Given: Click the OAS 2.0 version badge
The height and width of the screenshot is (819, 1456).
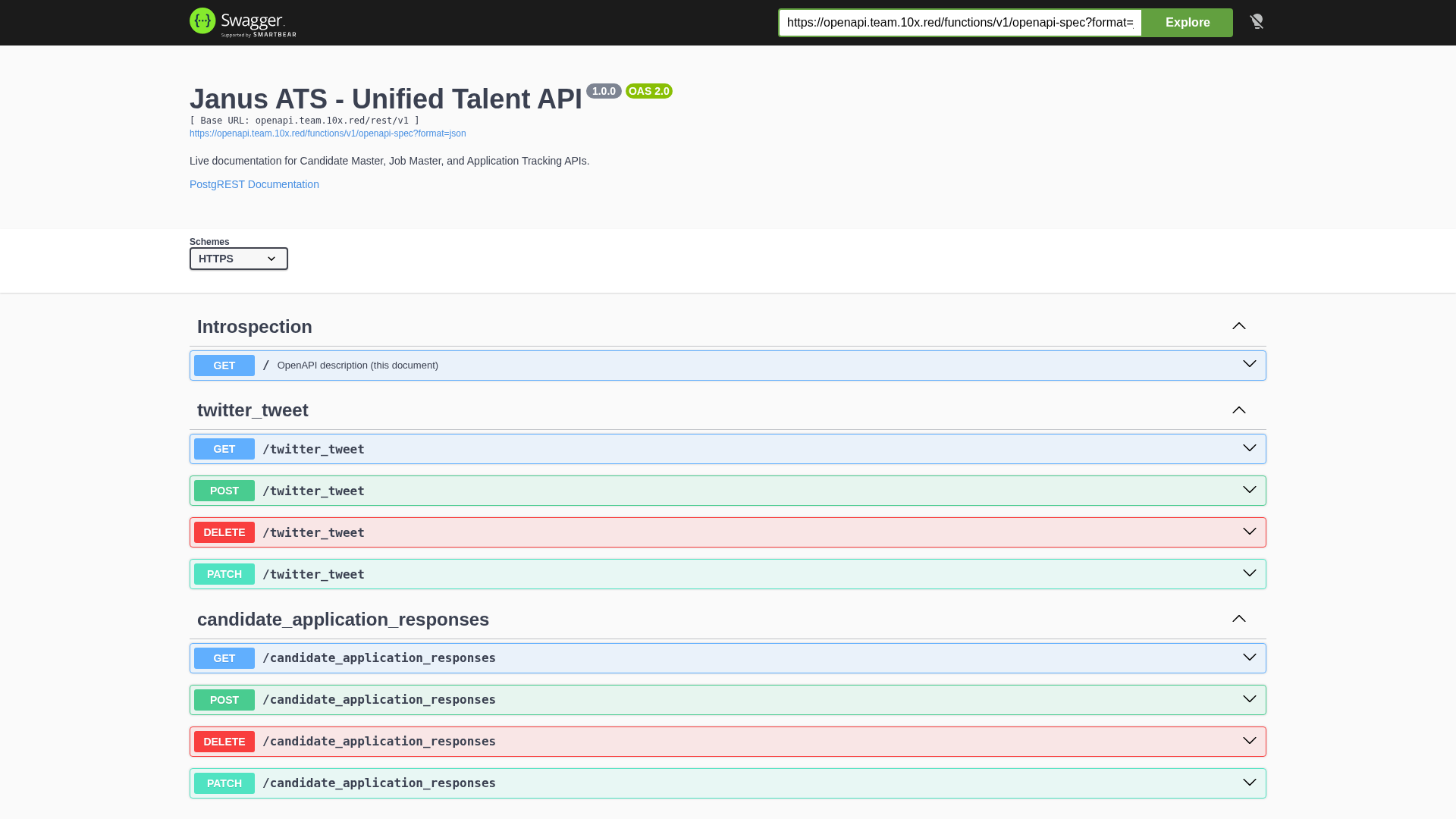Looking at the screenshot, I should 648,91.
